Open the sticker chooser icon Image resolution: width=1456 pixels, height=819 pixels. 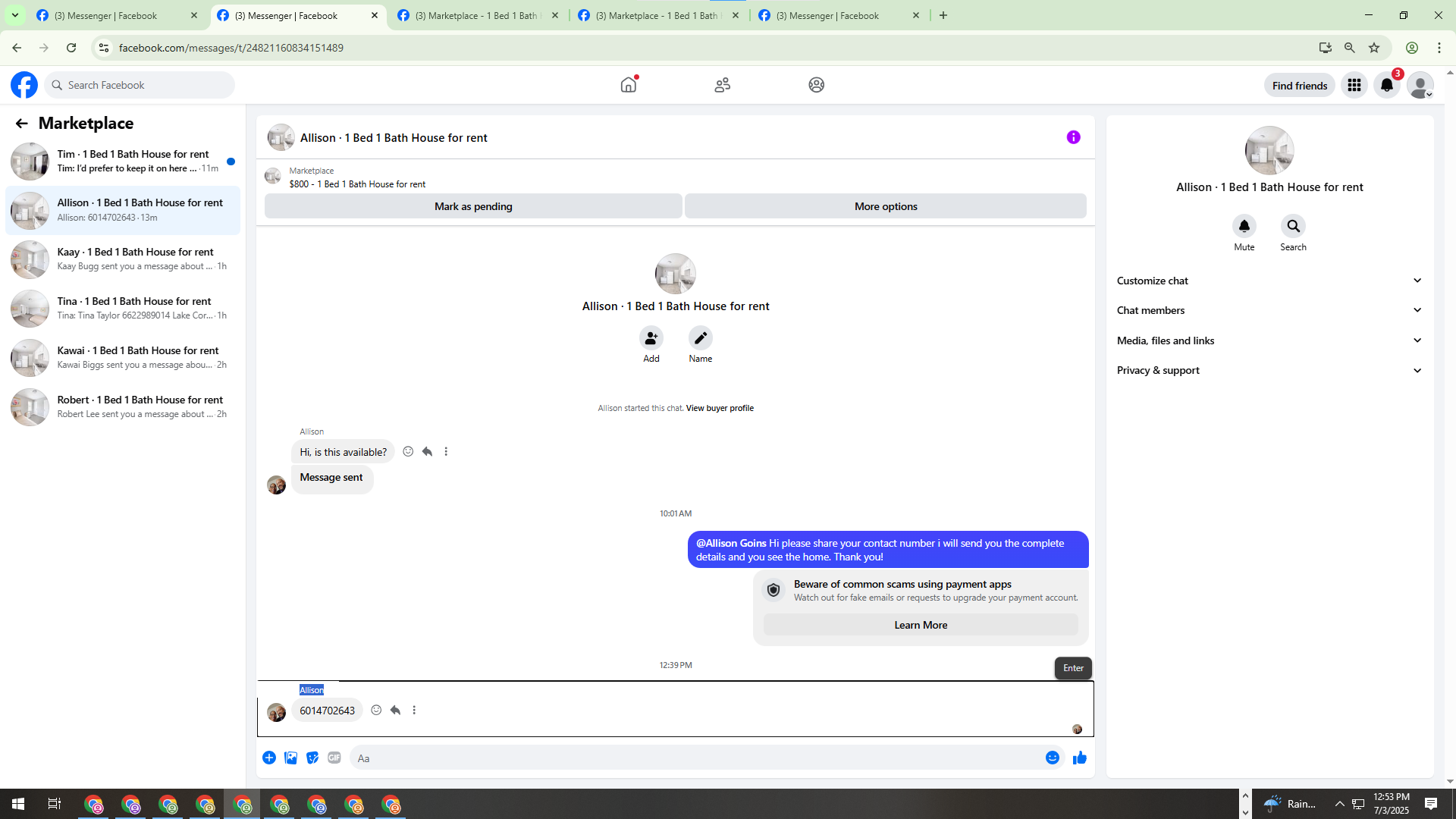click(312, 758)
